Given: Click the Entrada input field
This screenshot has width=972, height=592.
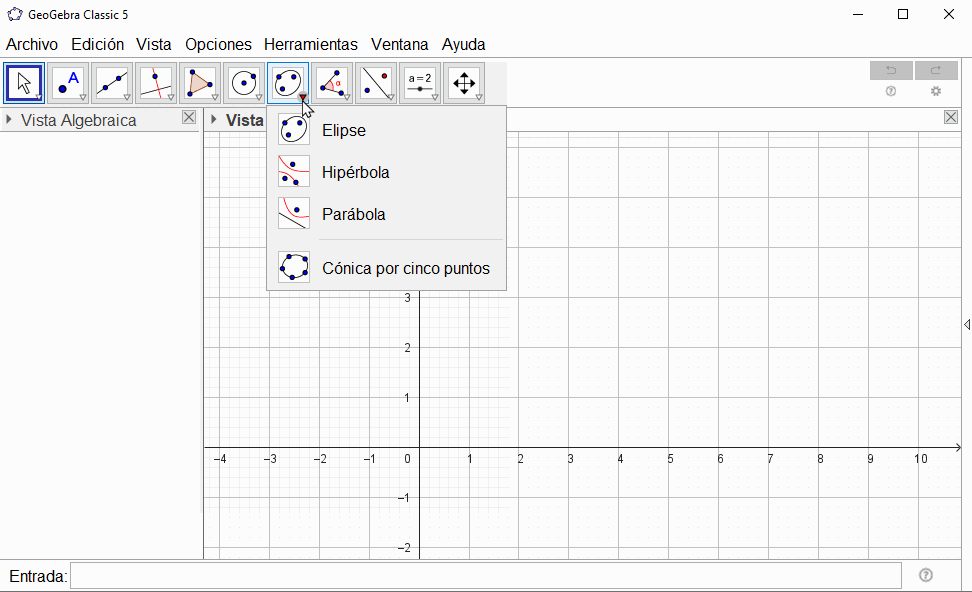Looking at the screenshot, I should (x=485, y=576).
